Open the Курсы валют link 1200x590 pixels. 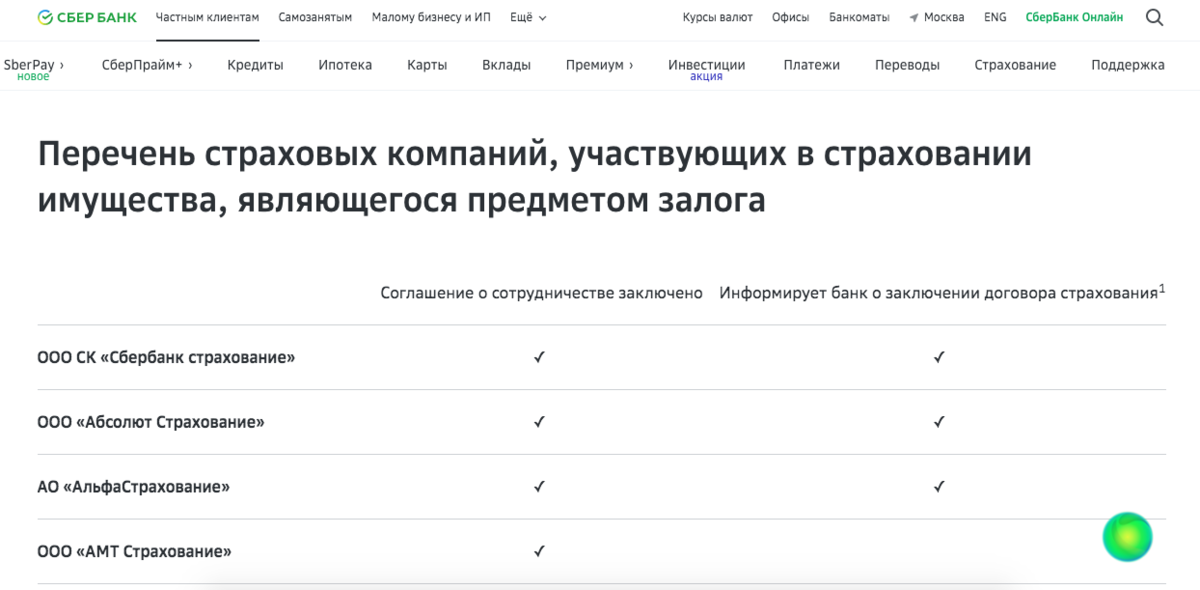[x=717, y=17]
